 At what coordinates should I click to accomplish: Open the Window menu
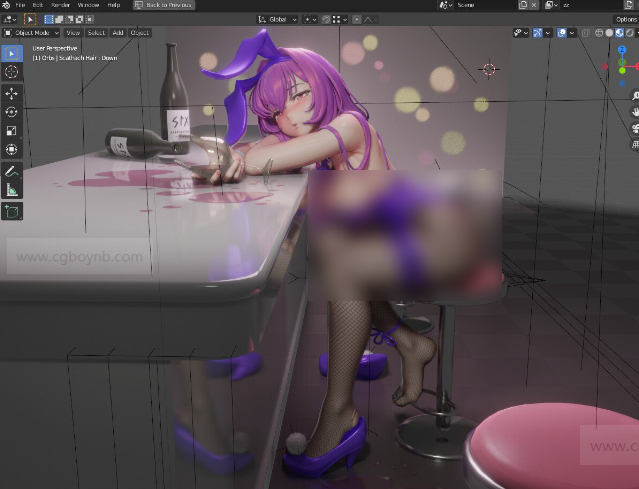(88, 5)
